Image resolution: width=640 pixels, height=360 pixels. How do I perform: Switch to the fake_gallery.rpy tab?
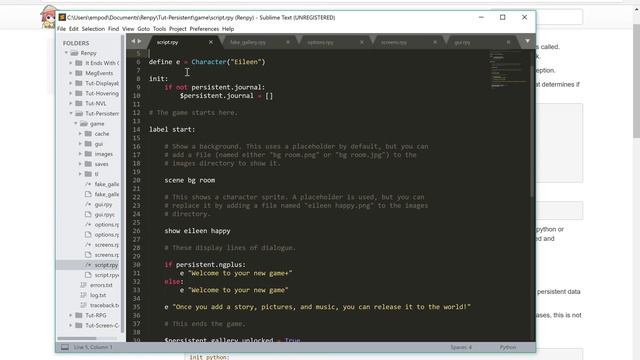click(248, 42)
